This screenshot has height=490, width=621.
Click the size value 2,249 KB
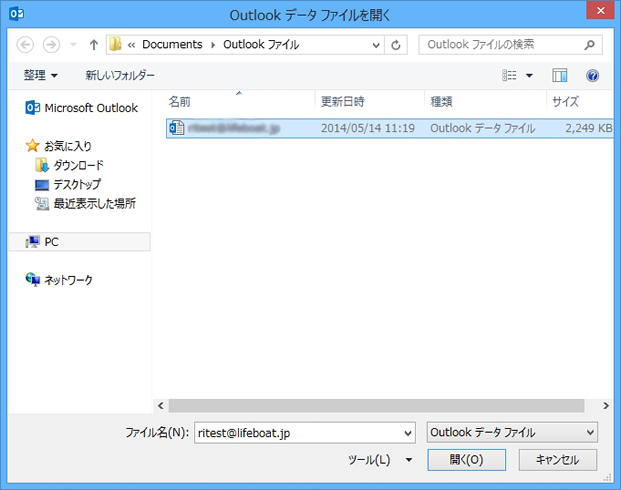[589, 128]
